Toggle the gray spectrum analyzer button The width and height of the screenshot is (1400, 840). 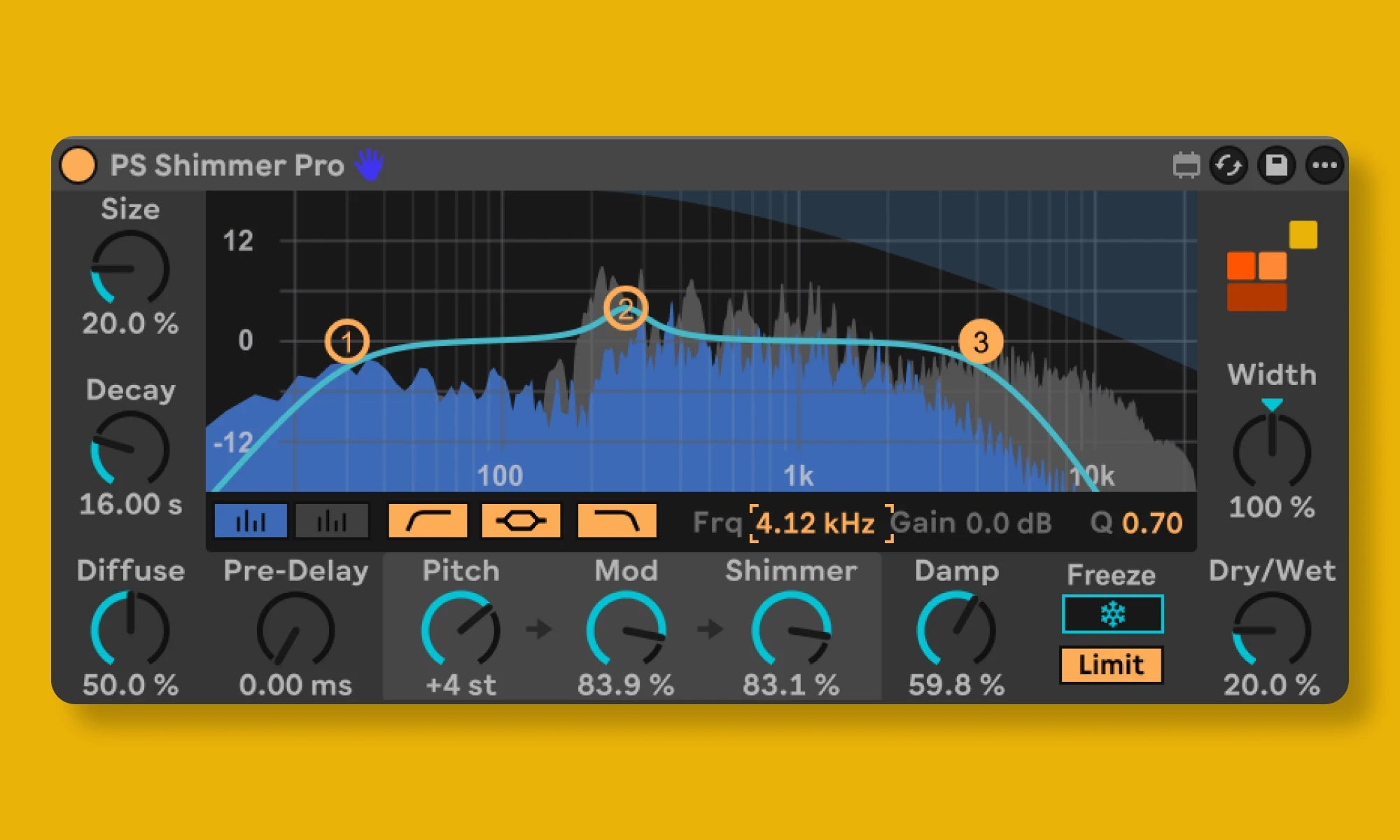332,521
